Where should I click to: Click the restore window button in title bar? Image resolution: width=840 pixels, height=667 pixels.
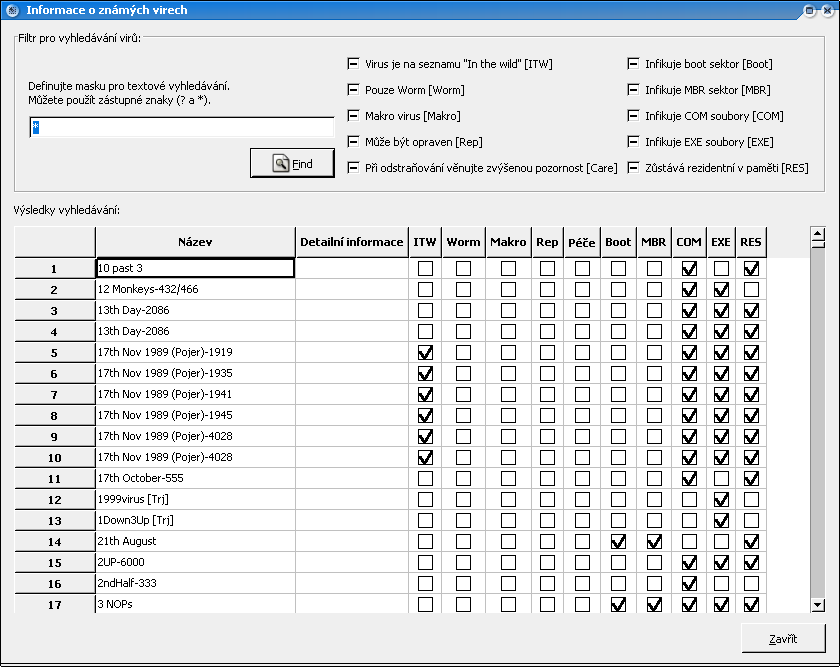[x=809, y=10]
